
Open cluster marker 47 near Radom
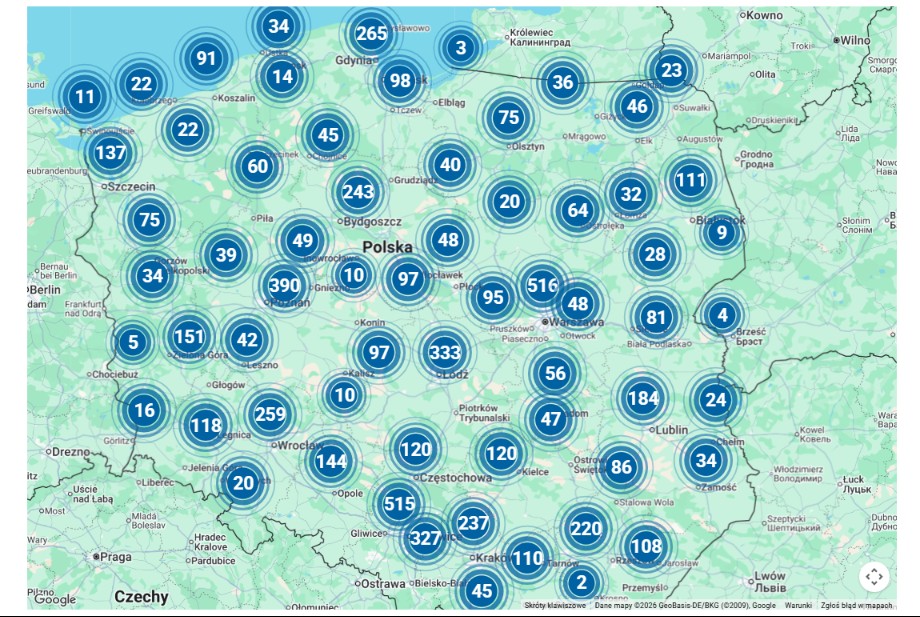550,419
